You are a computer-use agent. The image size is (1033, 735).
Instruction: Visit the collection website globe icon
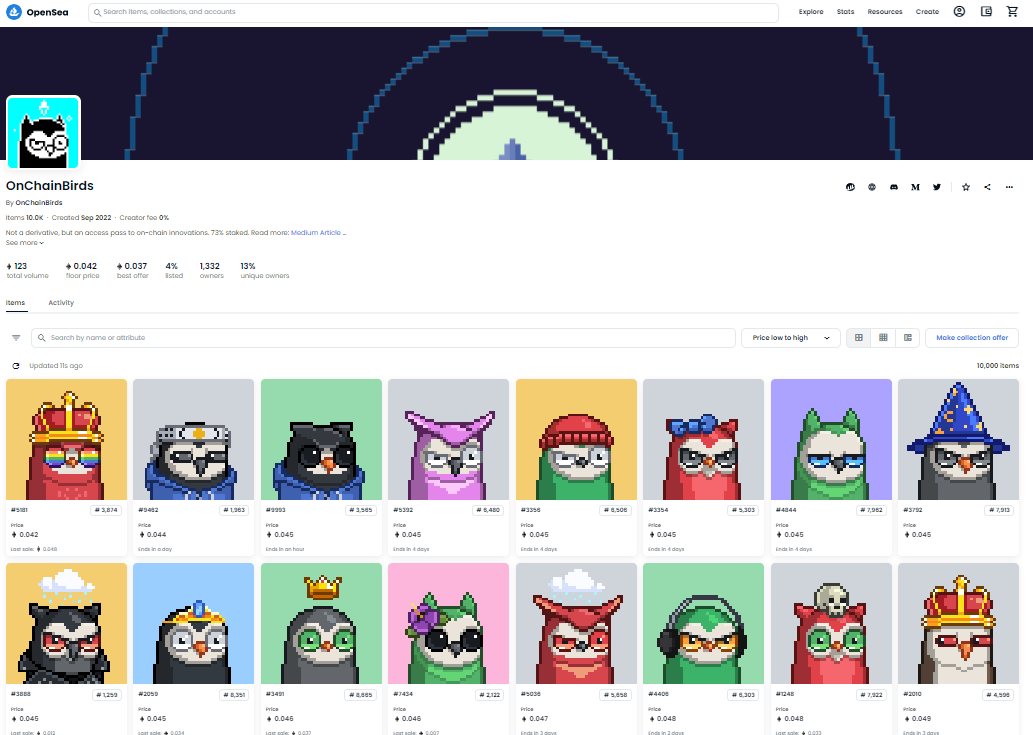pyautogui.click(x=872, y=187)
